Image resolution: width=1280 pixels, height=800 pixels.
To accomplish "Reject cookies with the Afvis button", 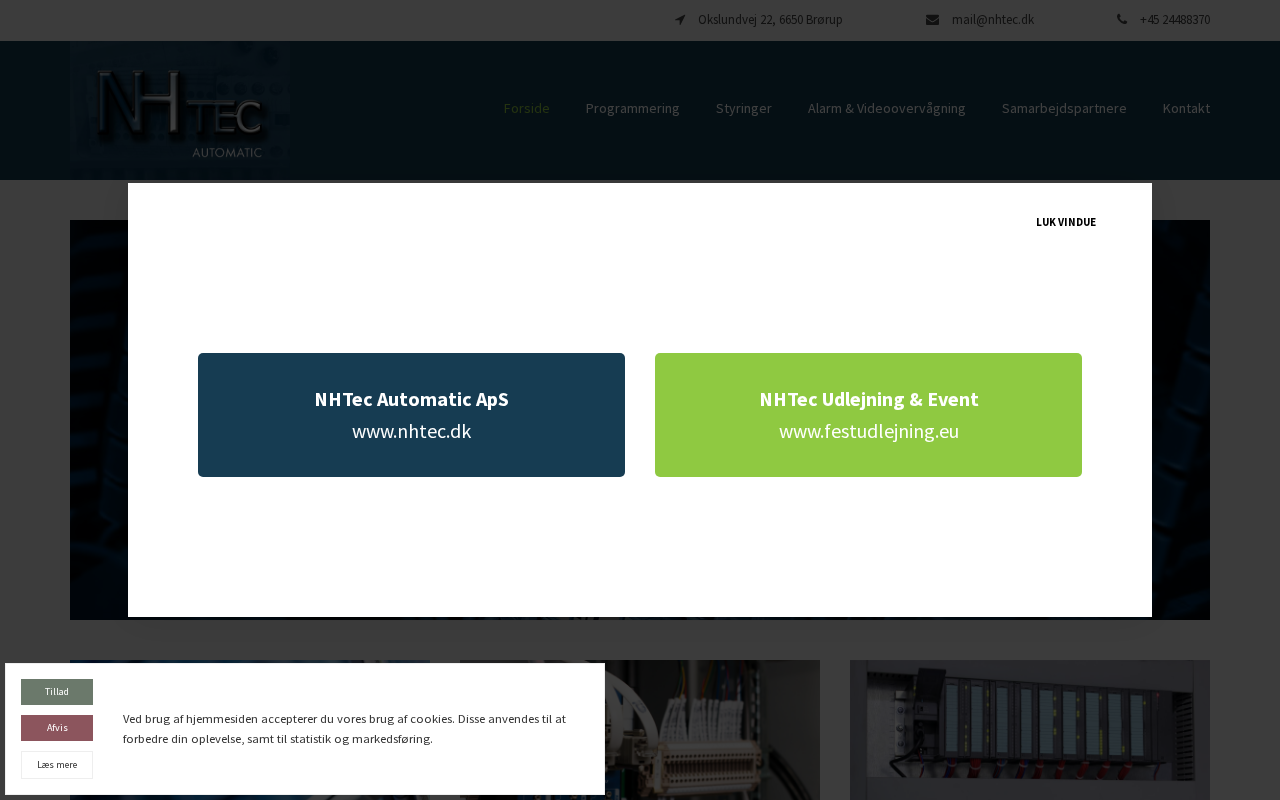I will point(57,728).
